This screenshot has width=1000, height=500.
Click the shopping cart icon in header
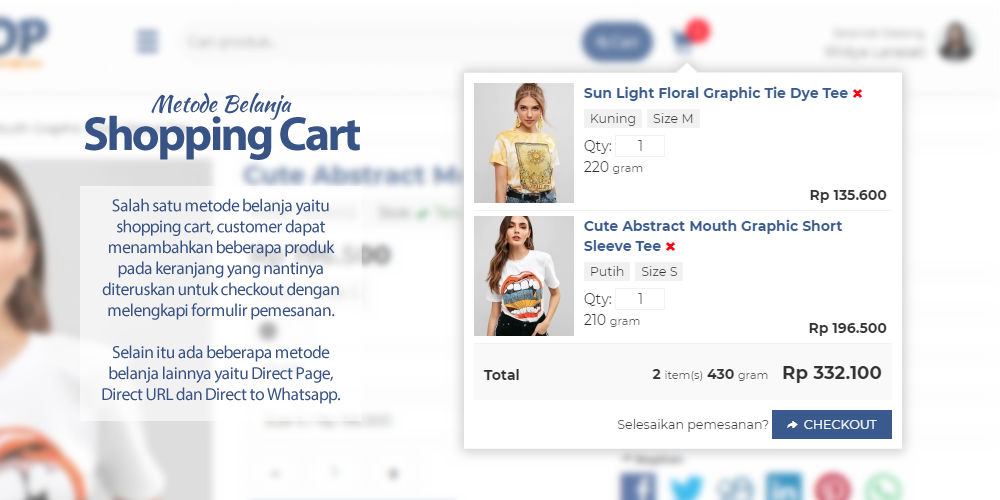click(683, 42)
